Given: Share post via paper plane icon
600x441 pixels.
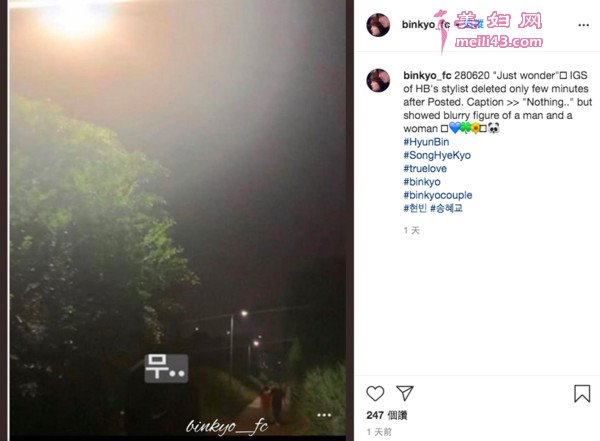Looking at the screenshot, I should [404, 393].
